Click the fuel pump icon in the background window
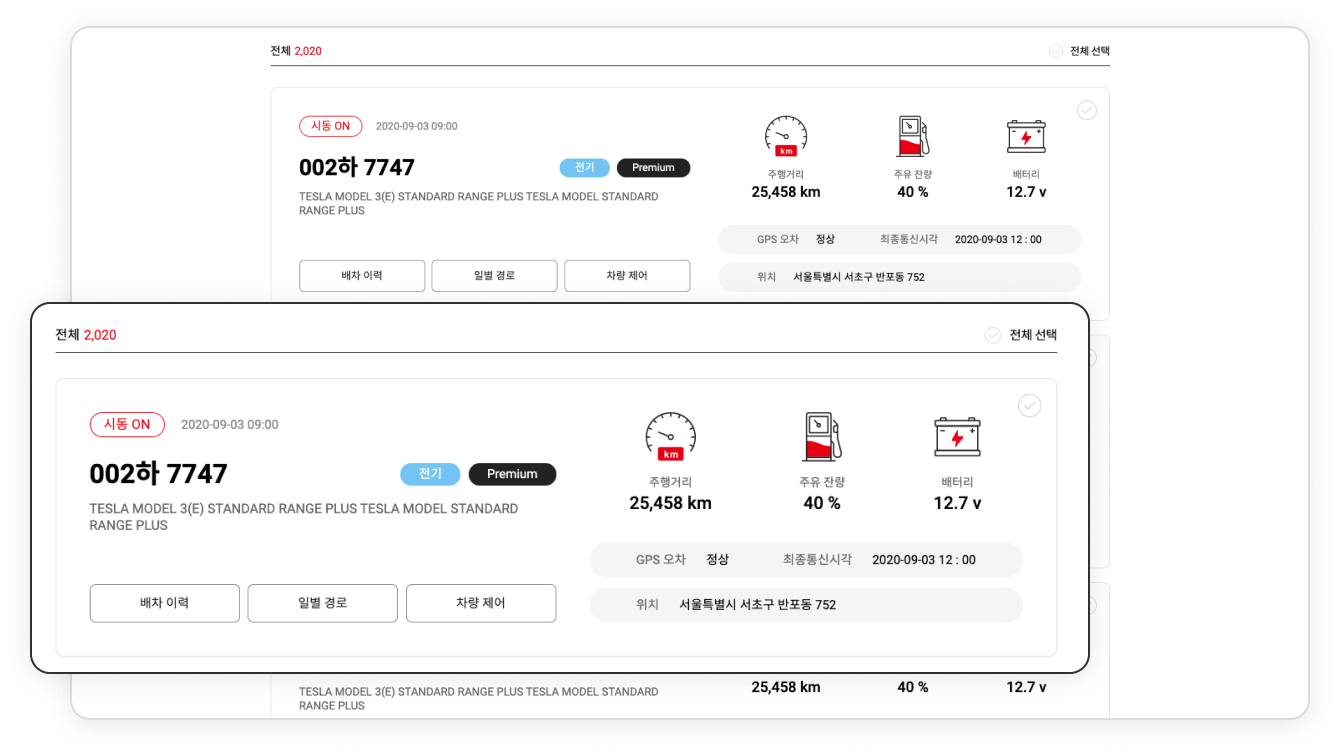The width and height of the screenshot is (1340, 754). tap(912, 136)
